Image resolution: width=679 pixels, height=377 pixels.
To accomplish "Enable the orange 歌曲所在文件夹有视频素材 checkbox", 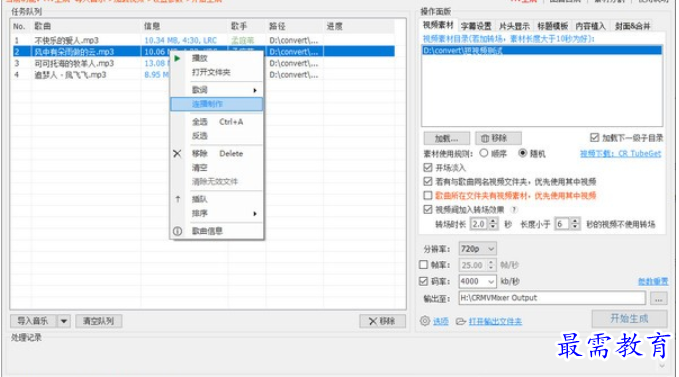I will 428,196.
